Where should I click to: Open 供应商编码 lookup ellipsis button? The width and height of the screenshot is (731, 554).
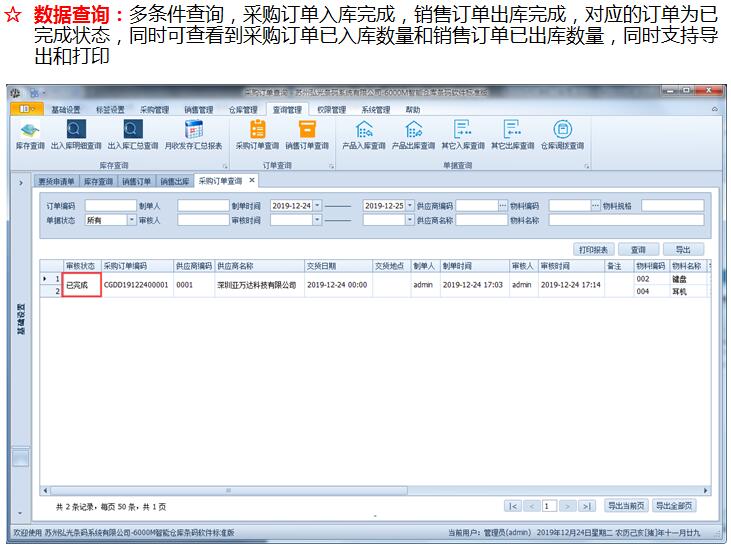[x=503, y=206]
